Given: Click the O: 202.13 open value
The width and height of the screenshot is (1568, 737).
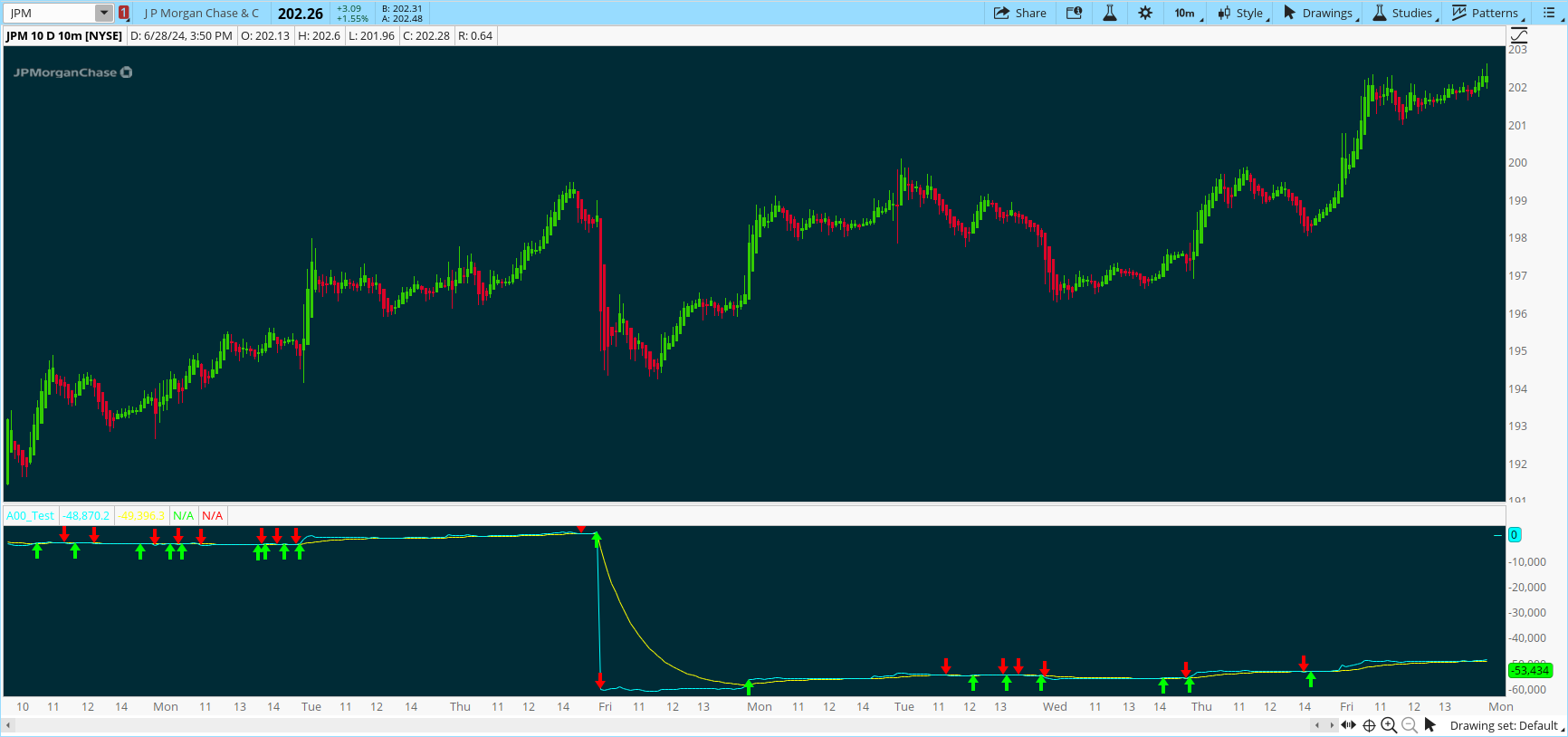Looking at the screenshot, I should coord(265,36).
